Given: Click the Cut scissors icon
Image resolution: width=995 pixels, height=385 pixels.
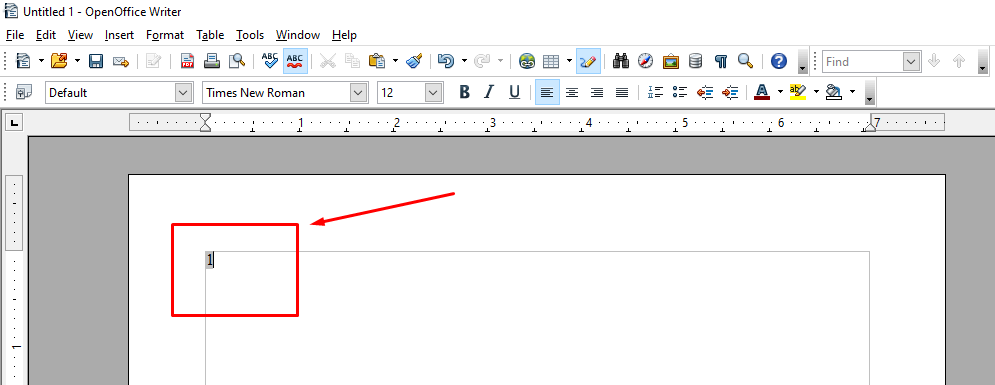Looking at the screenshot, I should coord(327,61).
